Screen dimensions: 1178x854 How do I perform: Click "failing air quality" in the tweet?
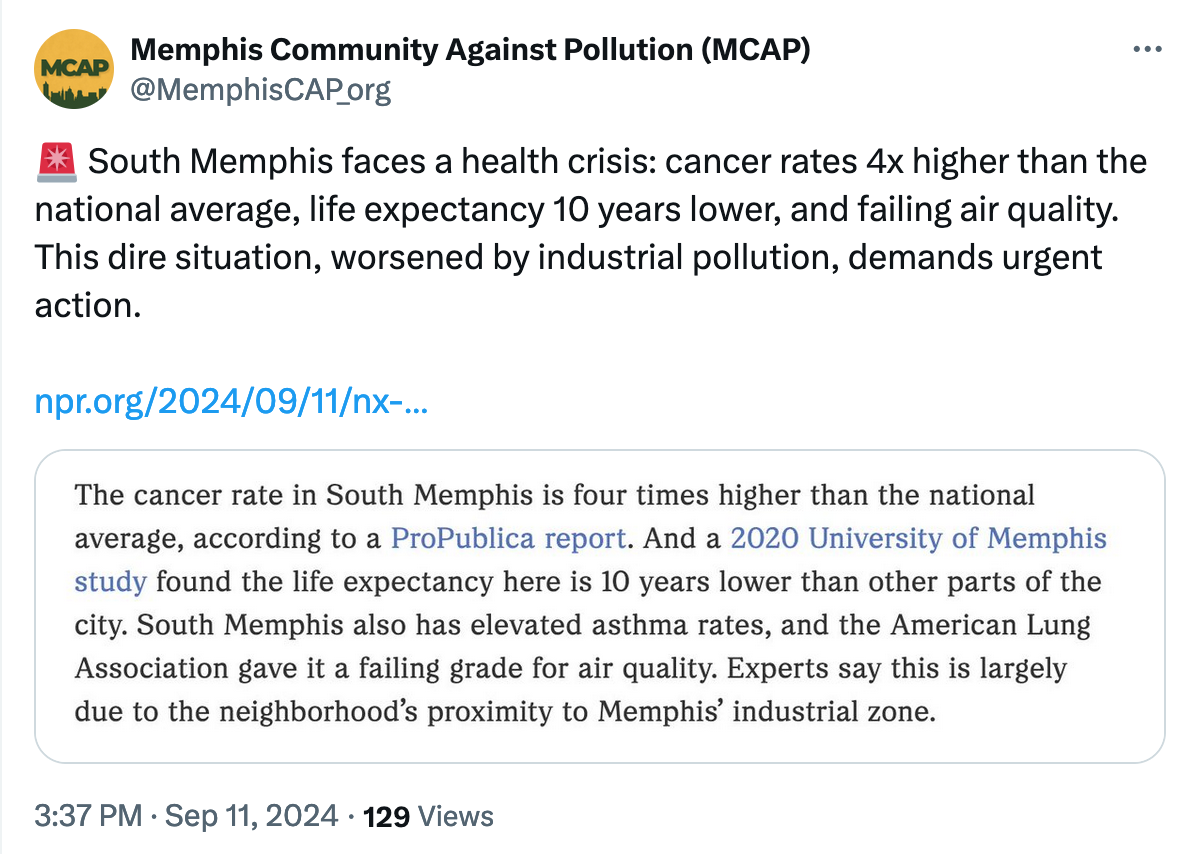[984, 209]
